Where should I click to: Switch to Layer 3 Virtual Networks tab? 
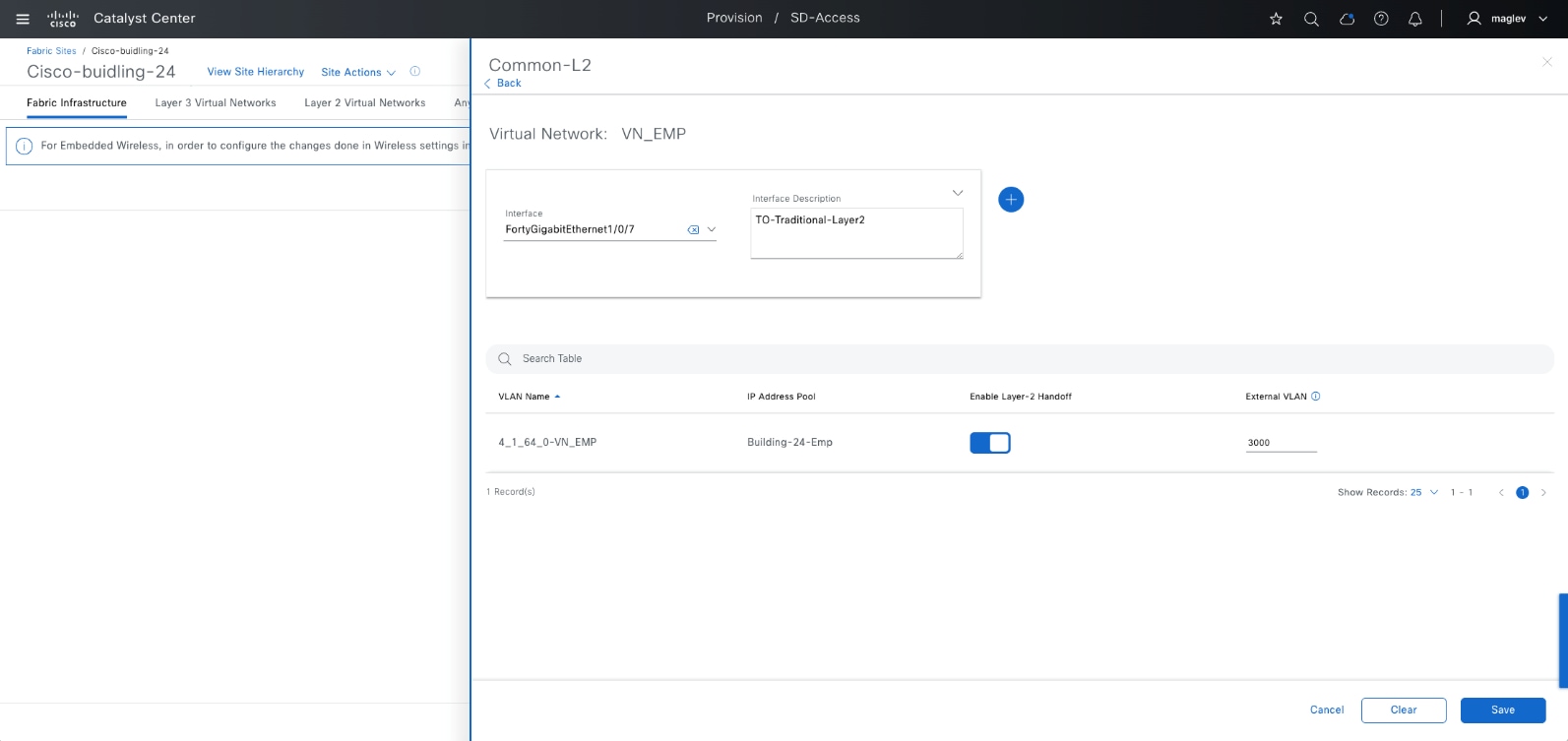(x=216, y=103)
